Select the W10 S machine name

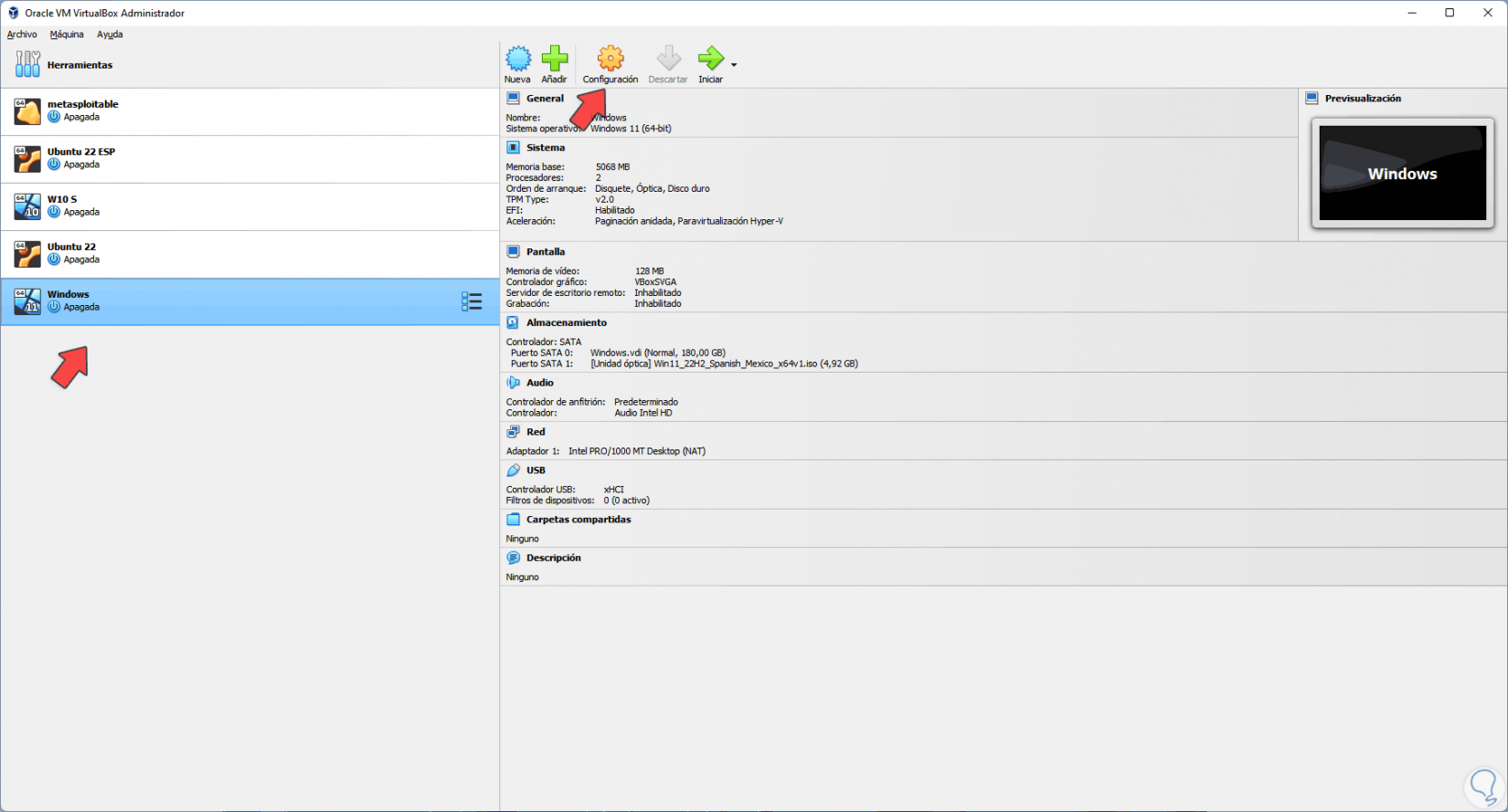tap(62, 199)
